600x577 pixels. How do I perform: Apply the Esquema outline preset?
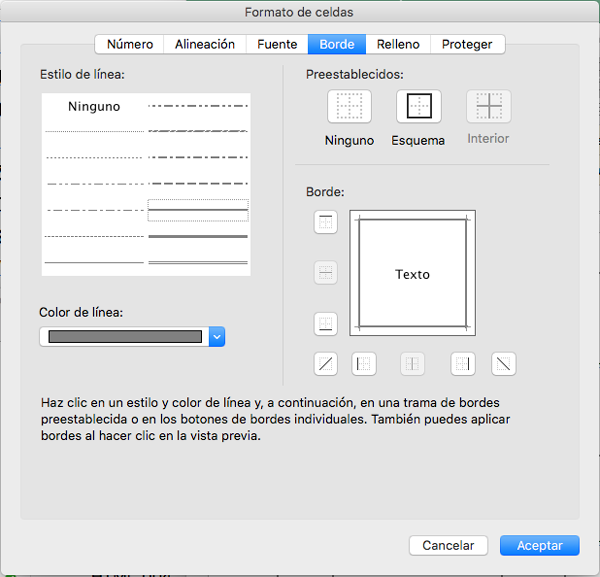(419, 106)
